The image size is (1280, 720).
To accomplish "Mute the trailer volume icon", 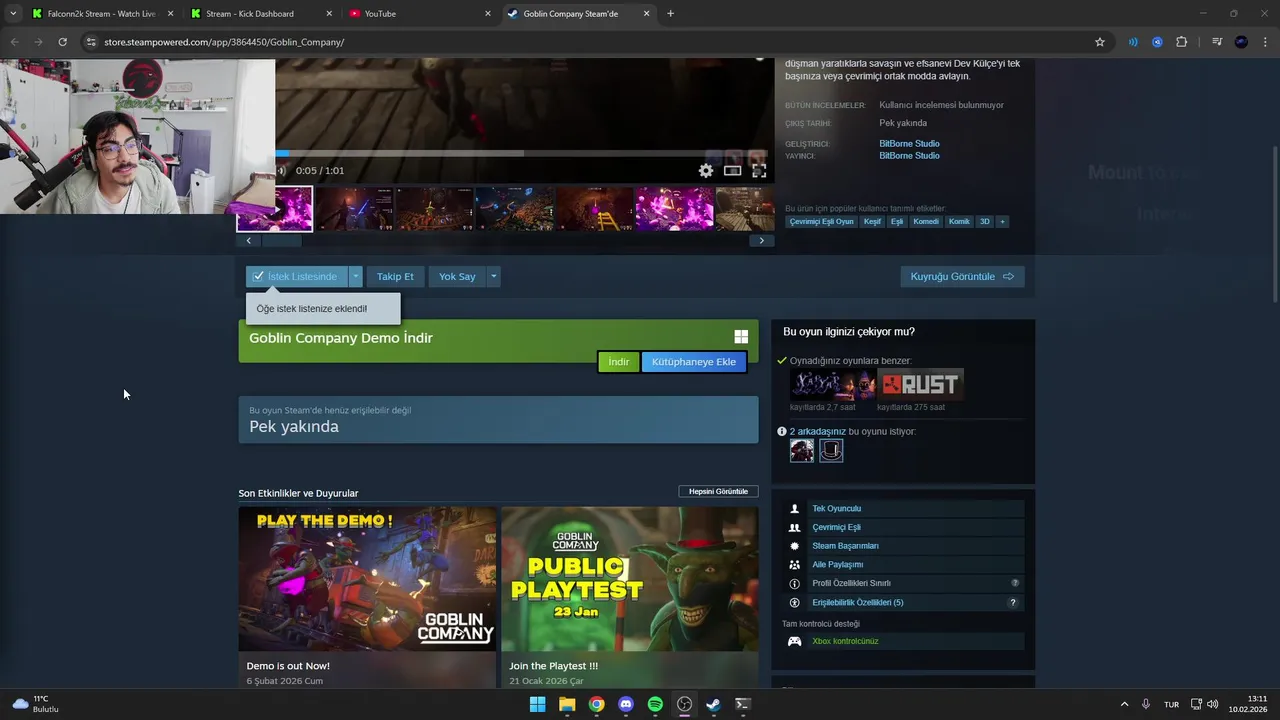I will point(282,171).
